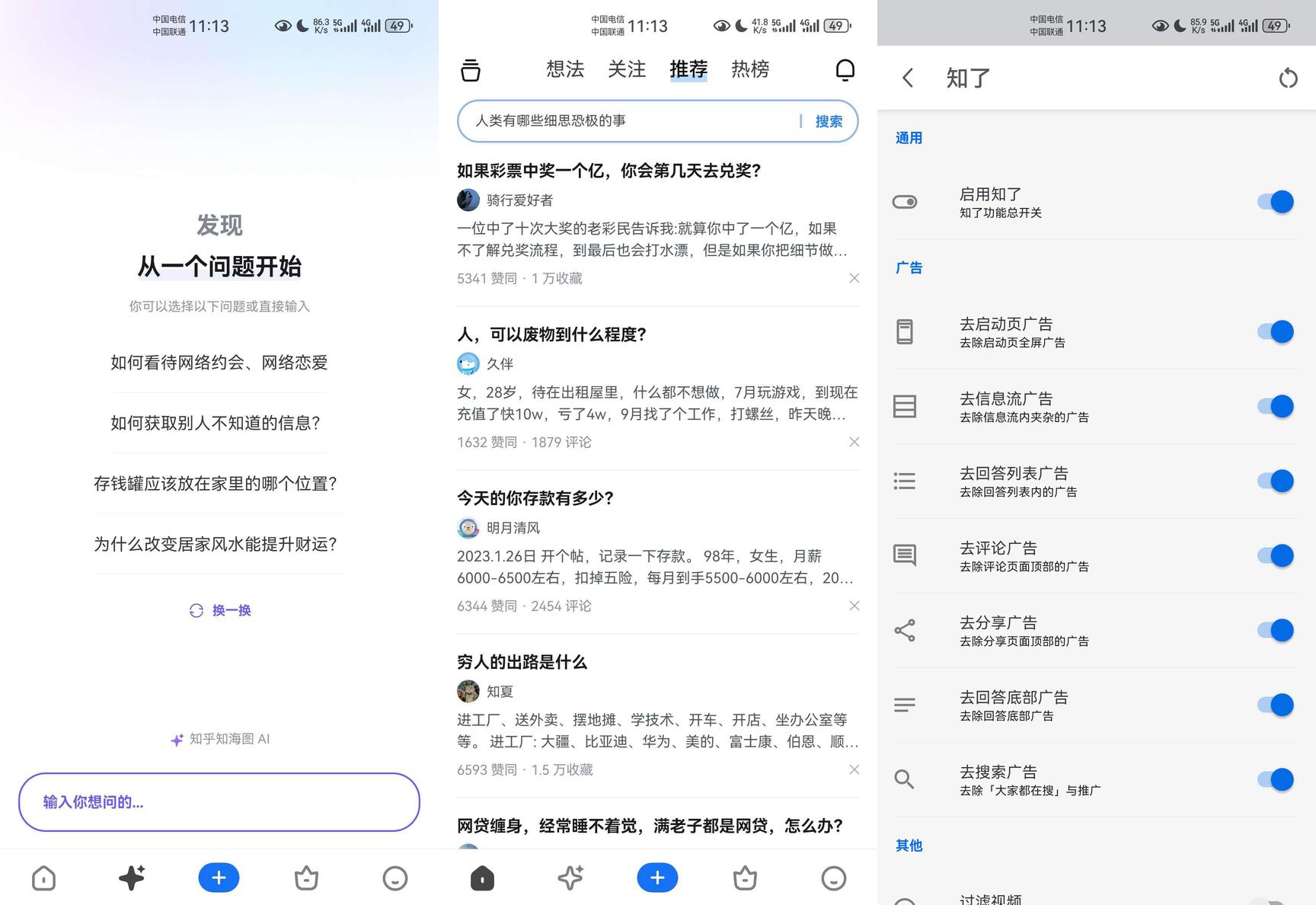Open author 久伴 avatar
Image resolution: width=1316 pixels, height=905 pixels.
[468, 363]
